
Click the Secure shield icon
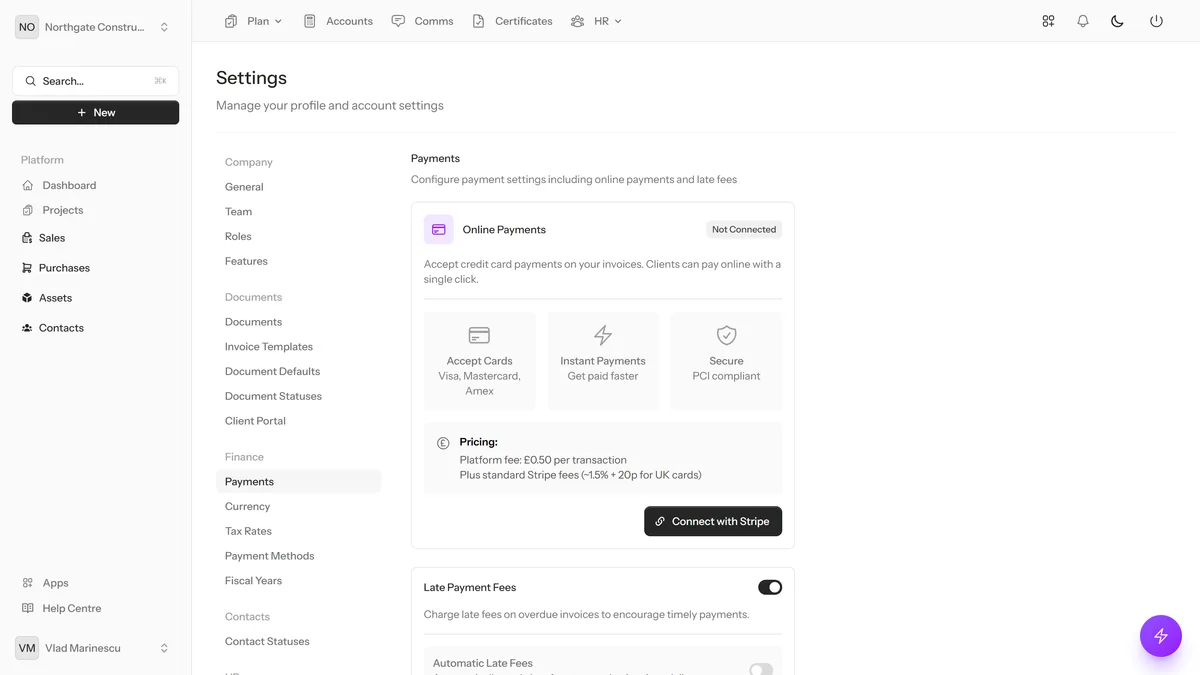[727, 335]
